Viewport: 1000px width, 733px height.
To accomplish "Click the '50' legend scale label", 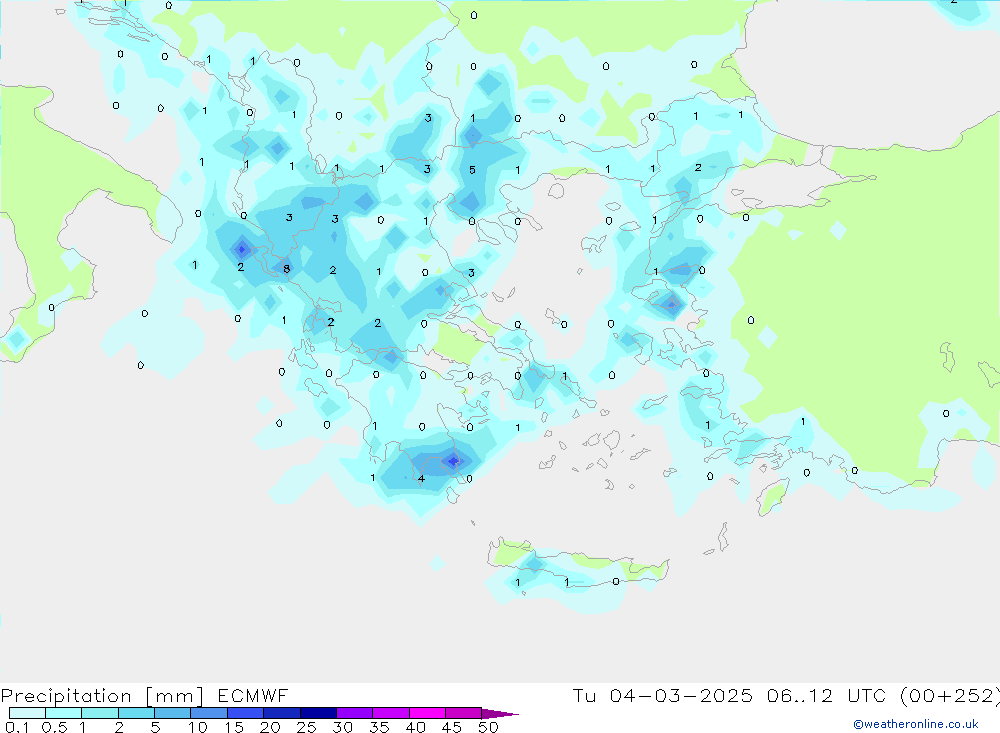I will pyautogui.click(x=488, y=727).
